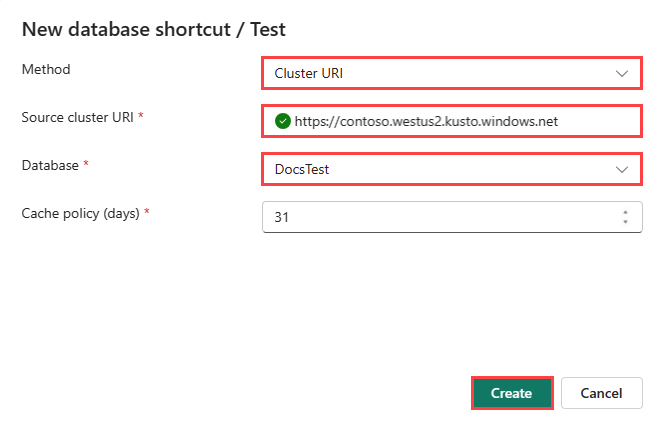Click the green checkmark validation icon

(282, 121)
